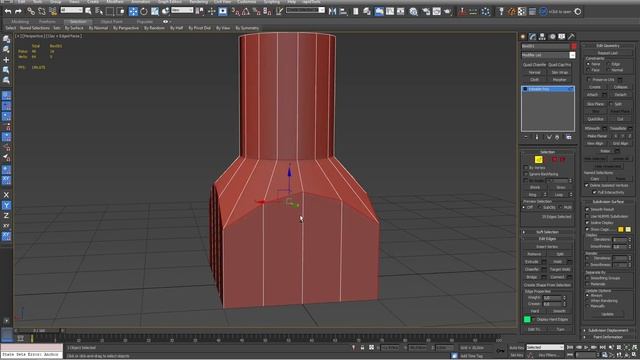Click the green Display Hard Edges color swatch
The height and width of the screenshot is (360, 640).
527,319
